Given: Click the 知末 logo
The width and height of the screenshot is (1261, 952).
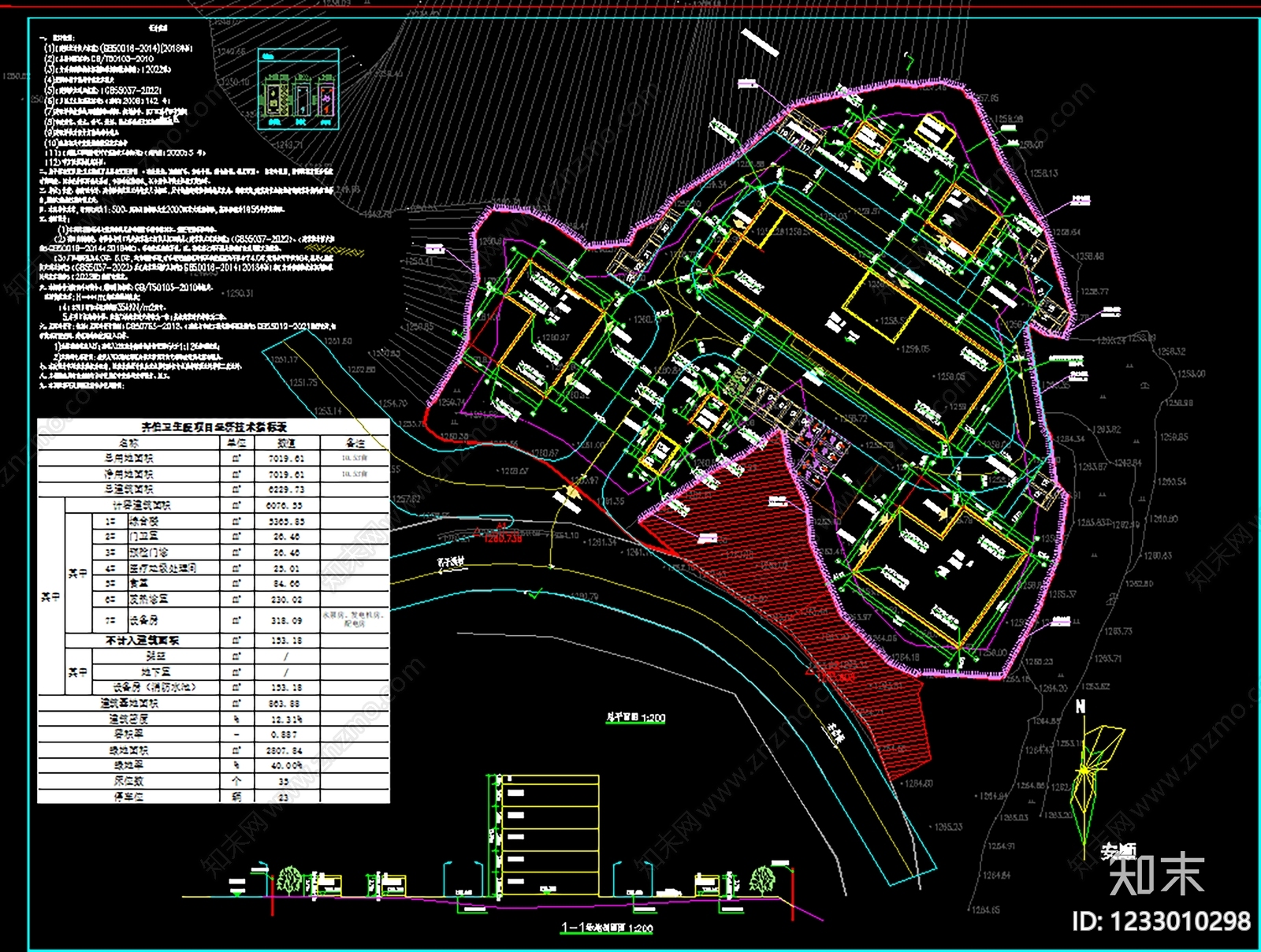Looking at the screenshot, I should coord(1157,875).
